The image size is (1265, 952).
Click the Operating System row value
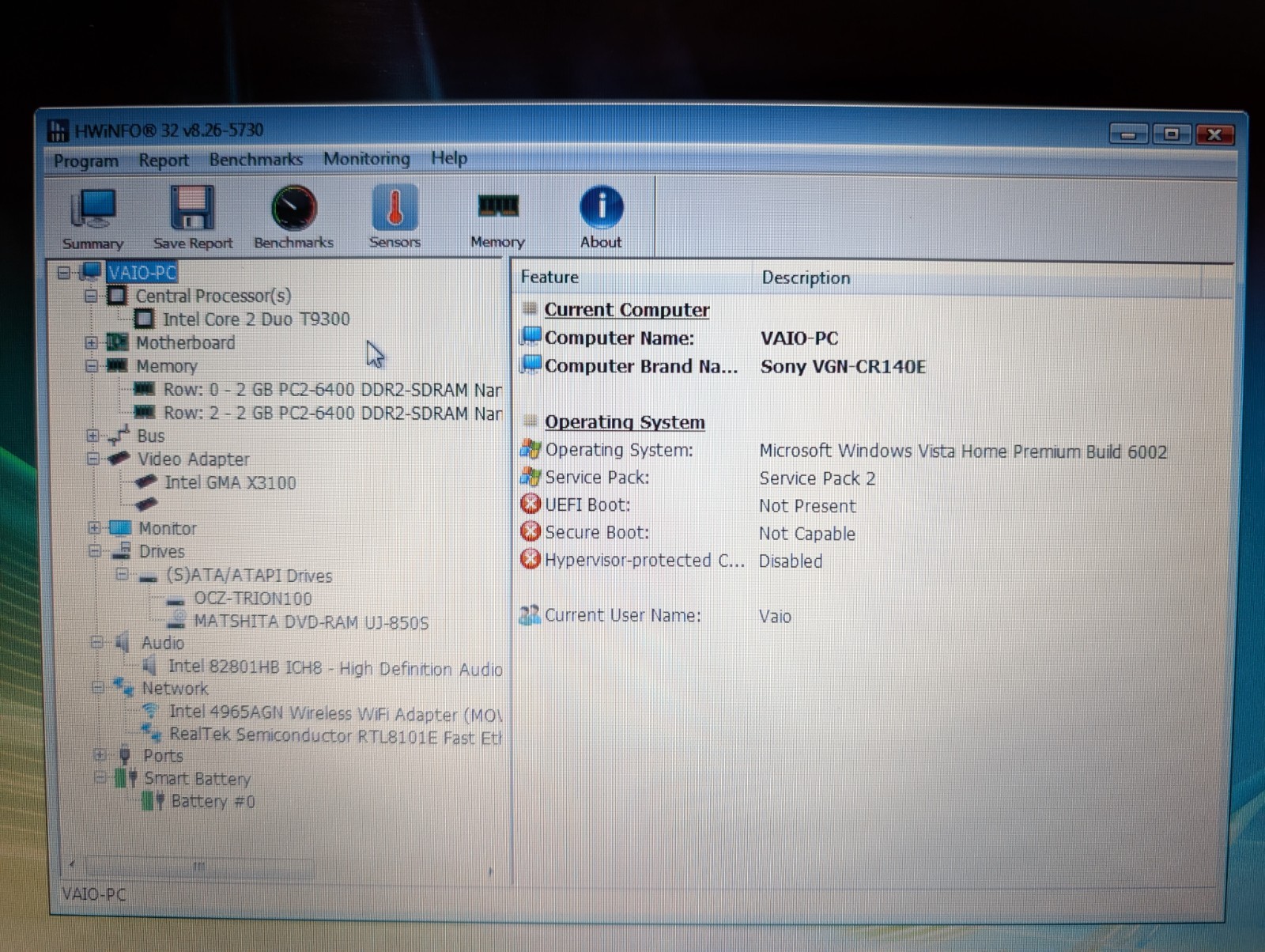(x=962, y=451)
